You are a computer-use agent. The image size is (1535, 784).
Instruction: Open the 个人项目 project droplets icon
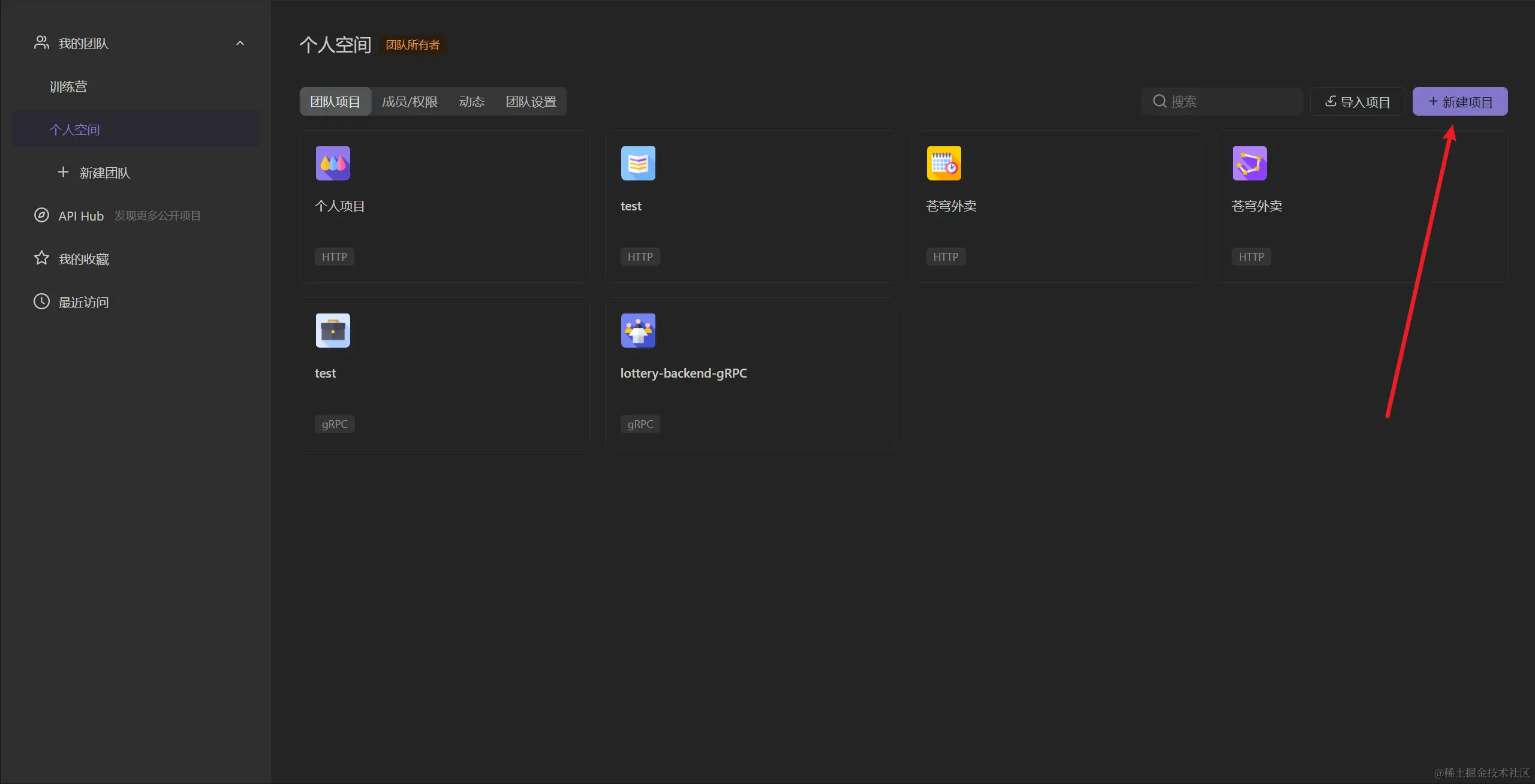333,163
